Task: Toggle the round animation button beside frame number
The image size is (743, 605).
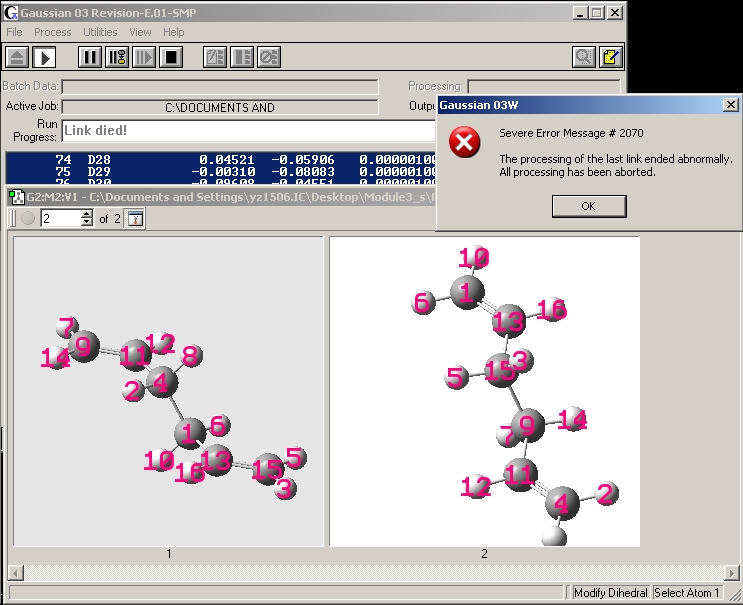Action: click(x=28, y=218)
